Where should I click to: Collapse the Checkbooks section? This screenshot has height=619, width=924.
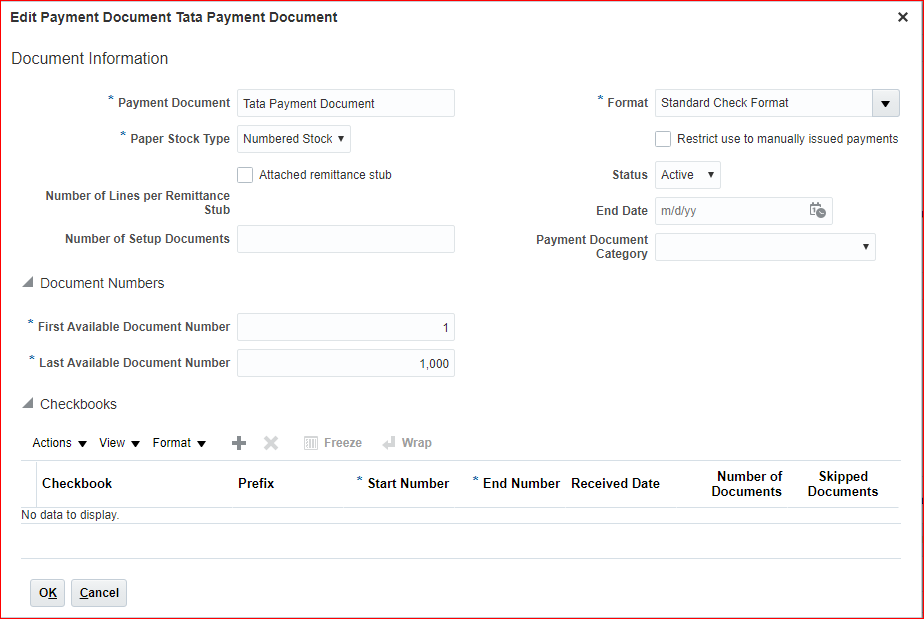[x=27, y=405]
